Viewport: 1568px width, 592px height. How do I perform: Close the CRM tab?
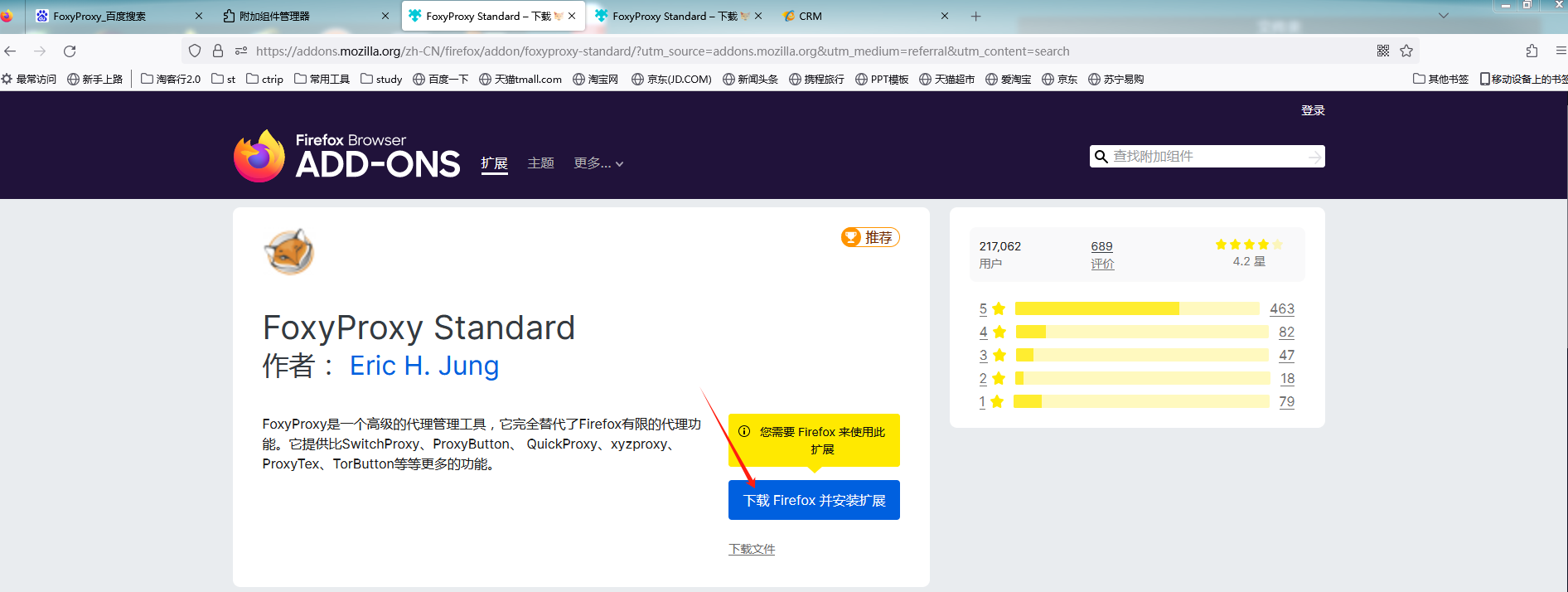pos(945,16)
